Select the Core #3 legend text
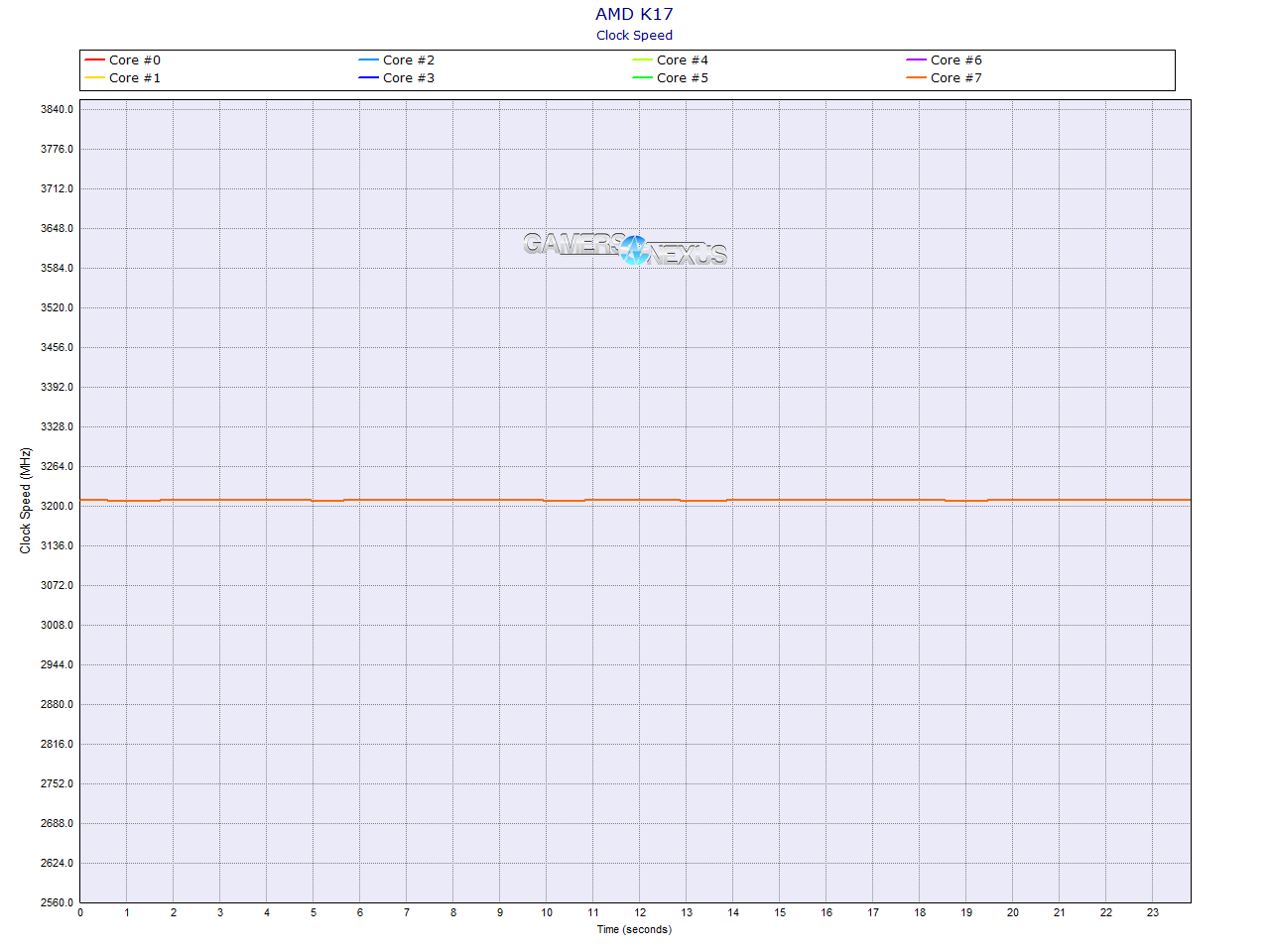 coord(409,78)
